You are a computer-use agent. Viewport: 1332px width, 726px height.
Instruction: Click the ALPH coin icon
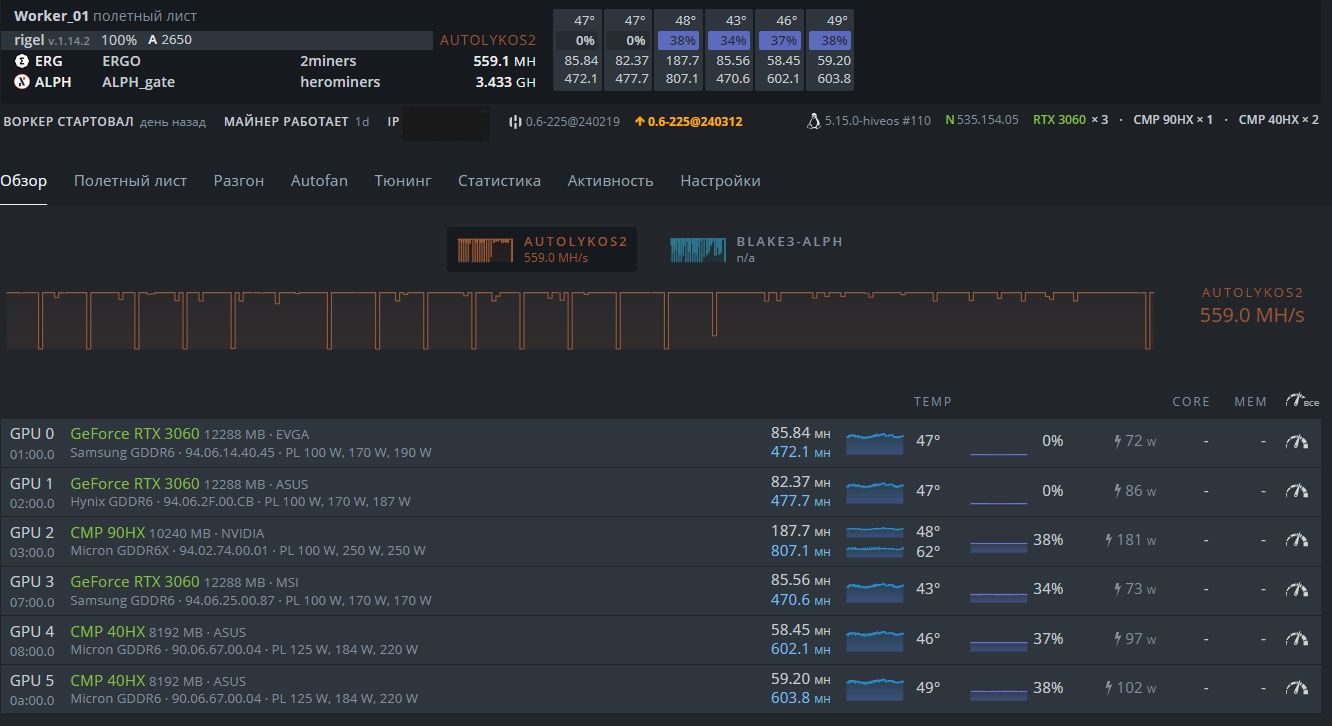pyautogui.click(x=22, y=82)
